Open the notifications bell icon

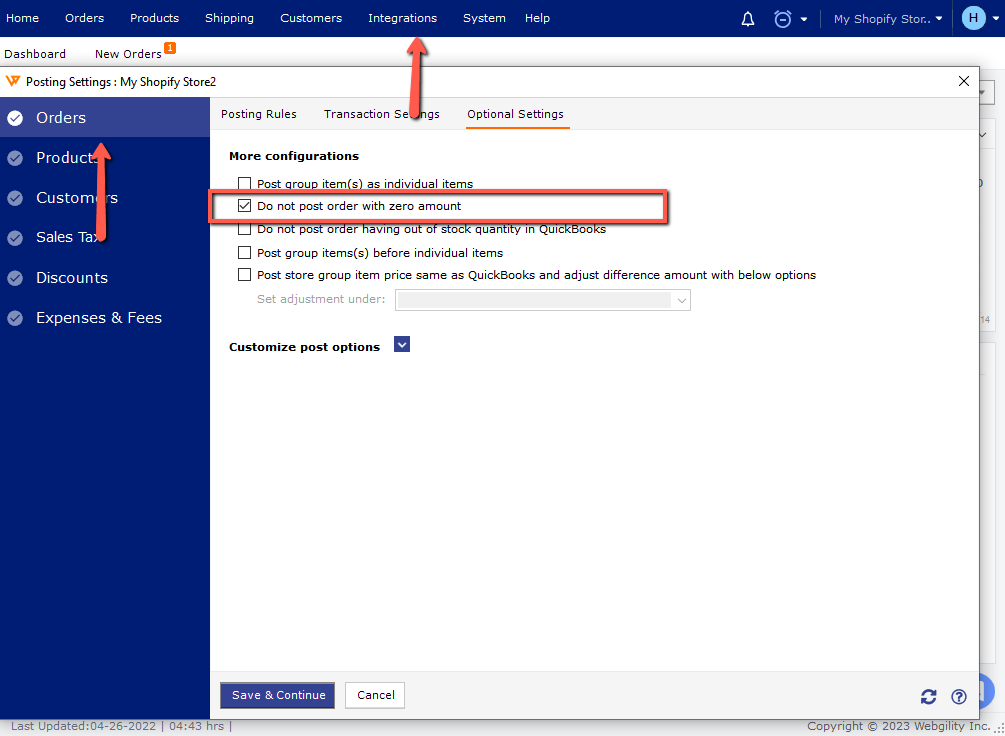click(x=747, y=19)
